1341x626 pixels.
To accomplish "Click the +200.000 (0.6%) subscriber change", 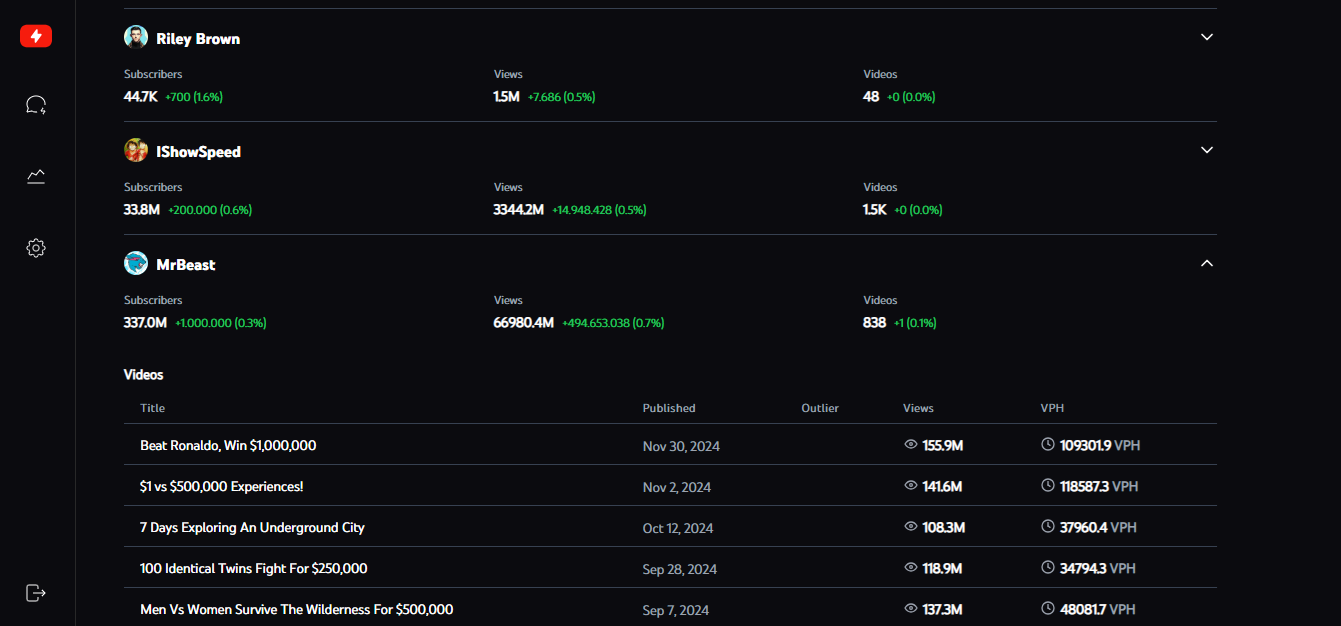I will point(210,210).
